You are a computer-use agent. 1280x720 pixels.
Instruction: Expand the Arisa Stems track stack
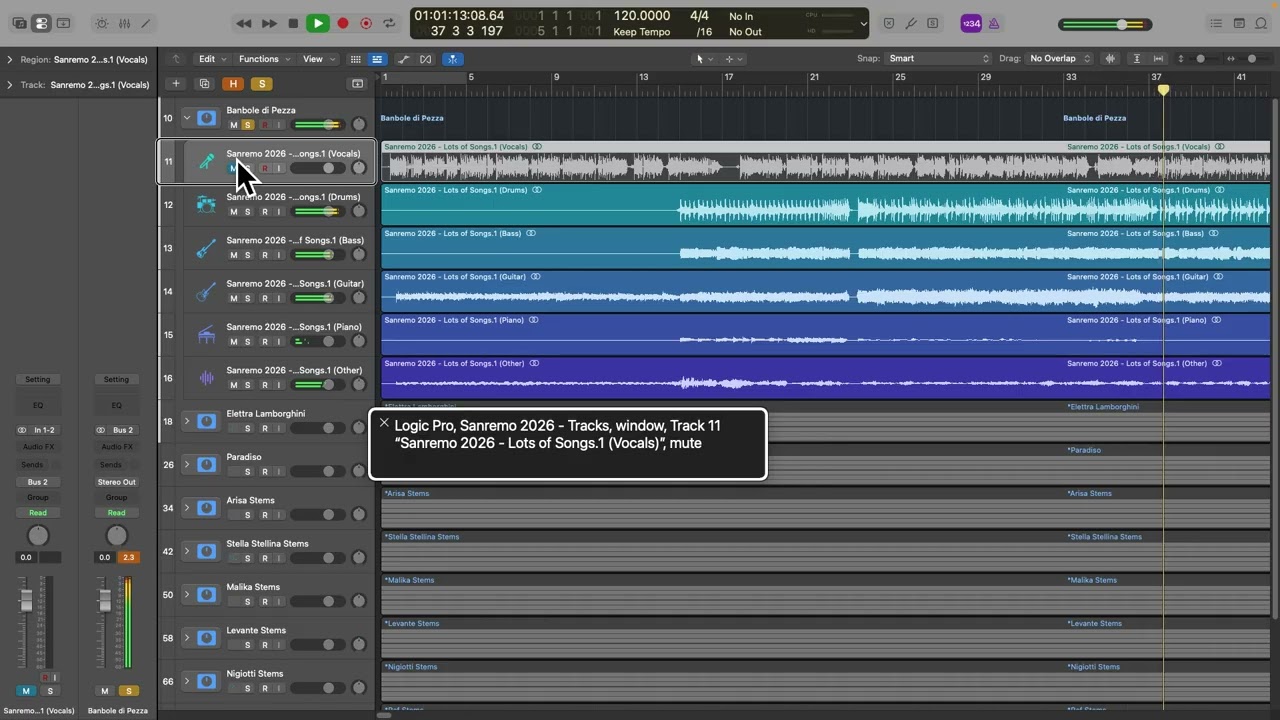click(186, 508)
